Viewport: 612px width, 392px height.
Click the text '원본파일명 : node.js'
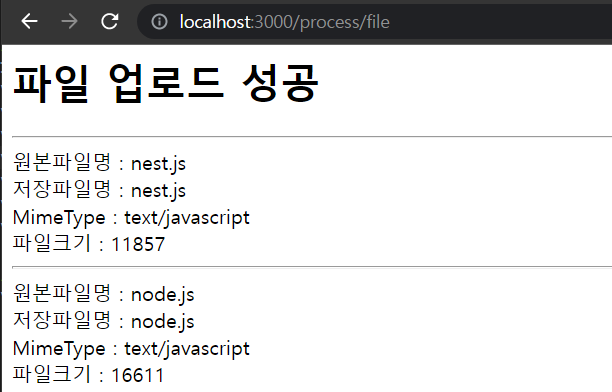tap(103, 294)
